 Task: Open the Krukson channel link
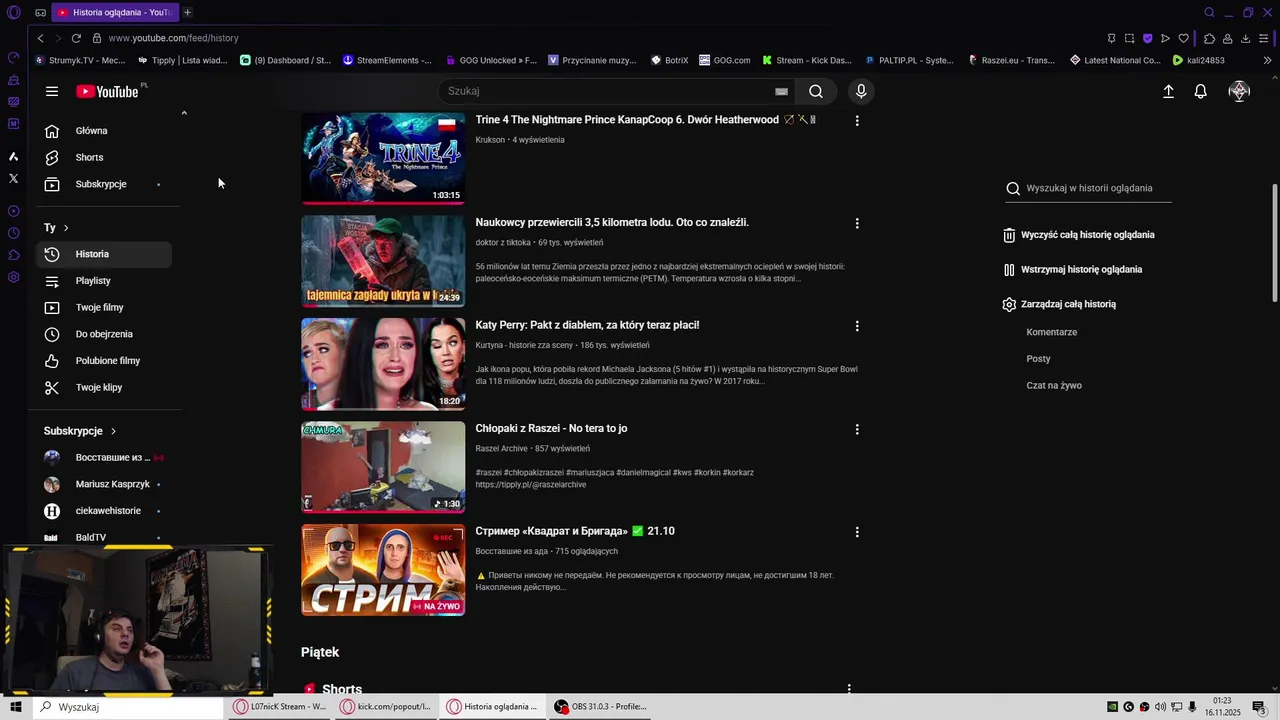(490, 140)
